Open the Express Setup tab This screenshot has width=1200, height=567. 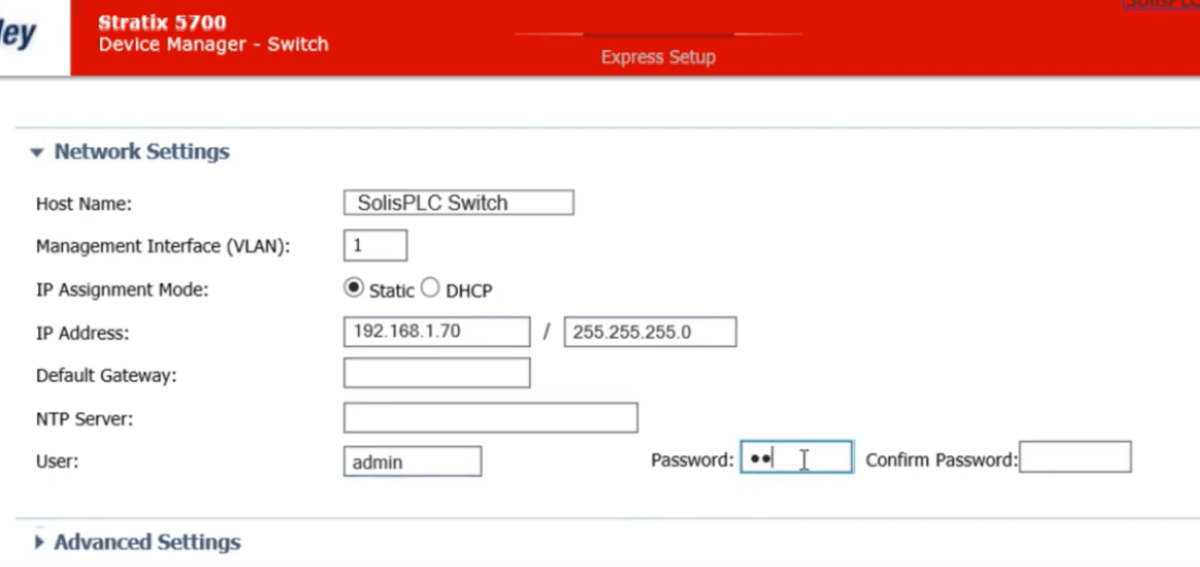[x=658, y=57]
